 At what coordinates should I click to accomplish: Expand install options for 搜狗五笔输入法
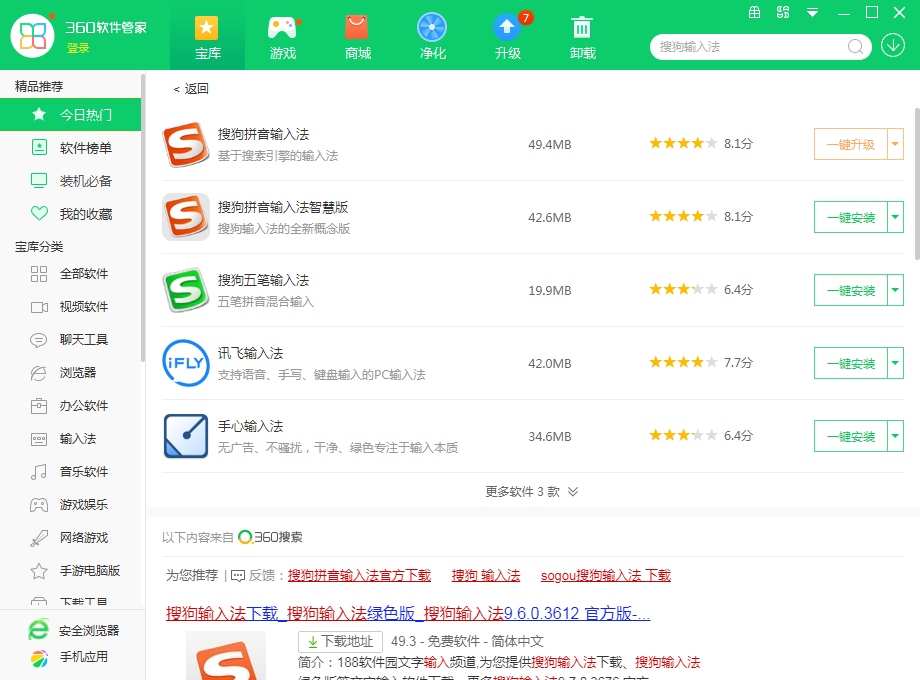[895, 290]
